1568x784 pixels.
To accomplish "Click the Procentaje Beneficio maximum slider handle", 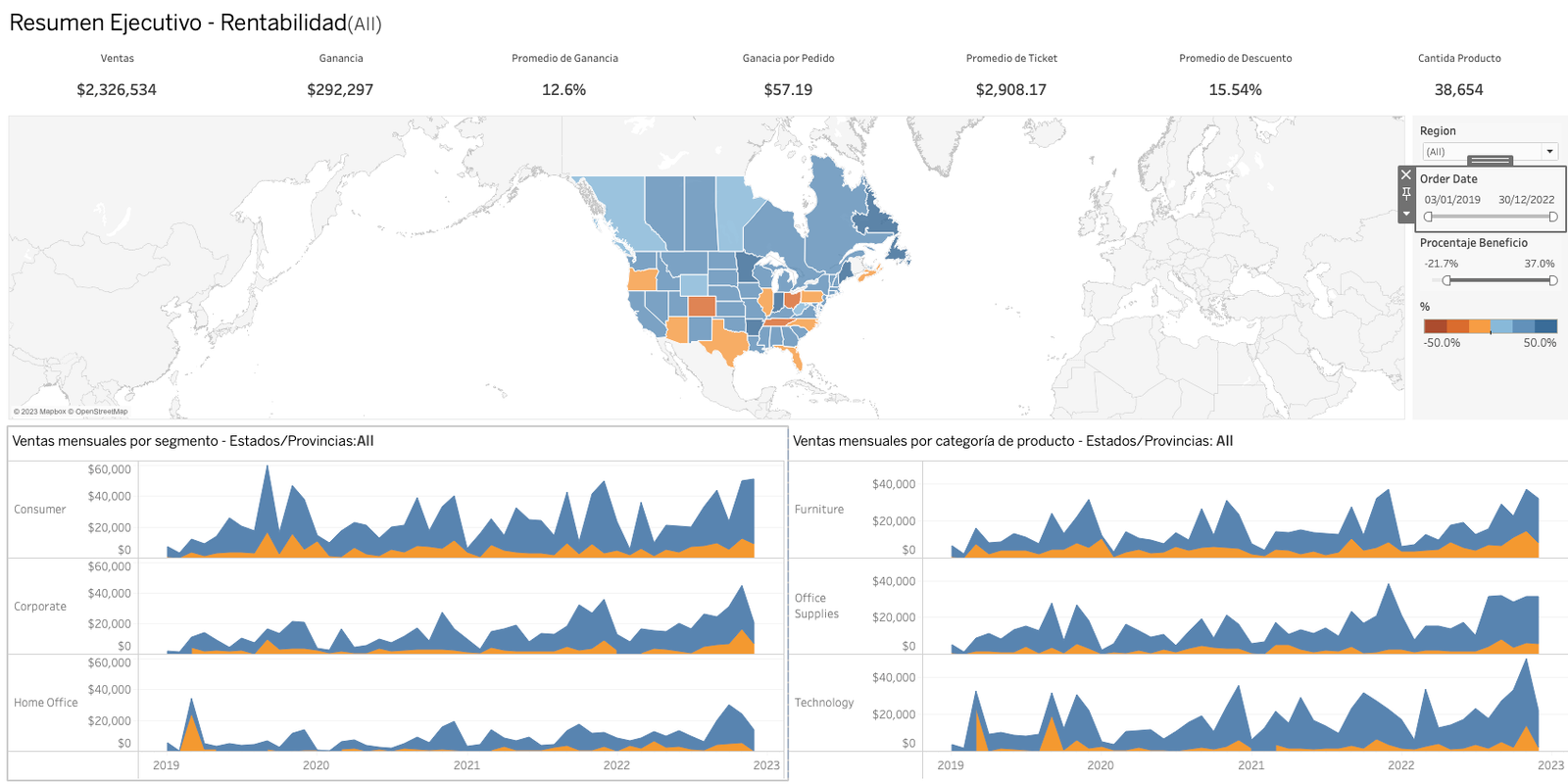I will click(x=1552, y=281).
